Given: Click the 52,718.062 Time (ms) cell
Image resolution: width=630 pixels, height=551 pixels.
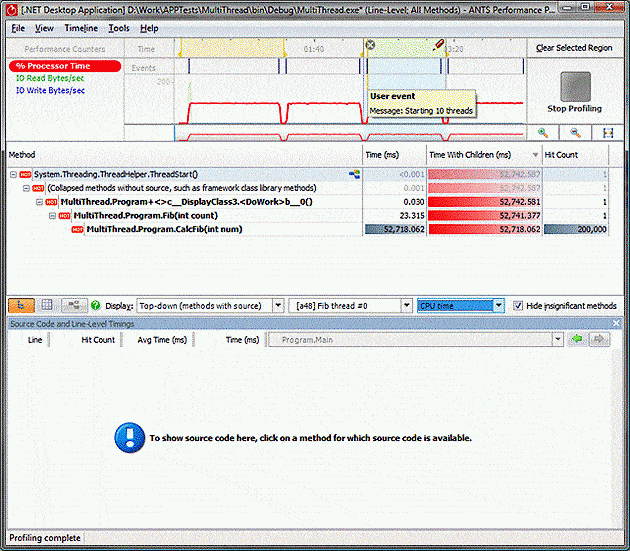Looking at the screenshot, I should (x=395, y=229).
